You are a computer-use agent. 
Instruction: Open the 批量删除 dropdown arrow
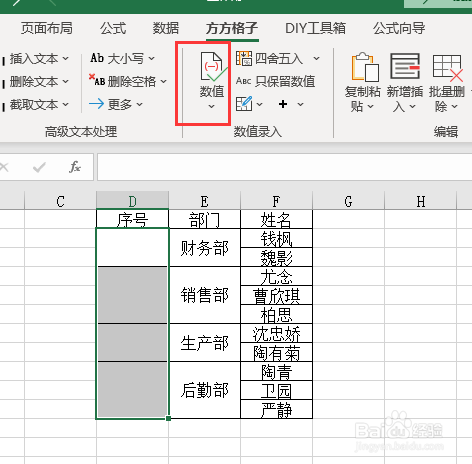455,107
